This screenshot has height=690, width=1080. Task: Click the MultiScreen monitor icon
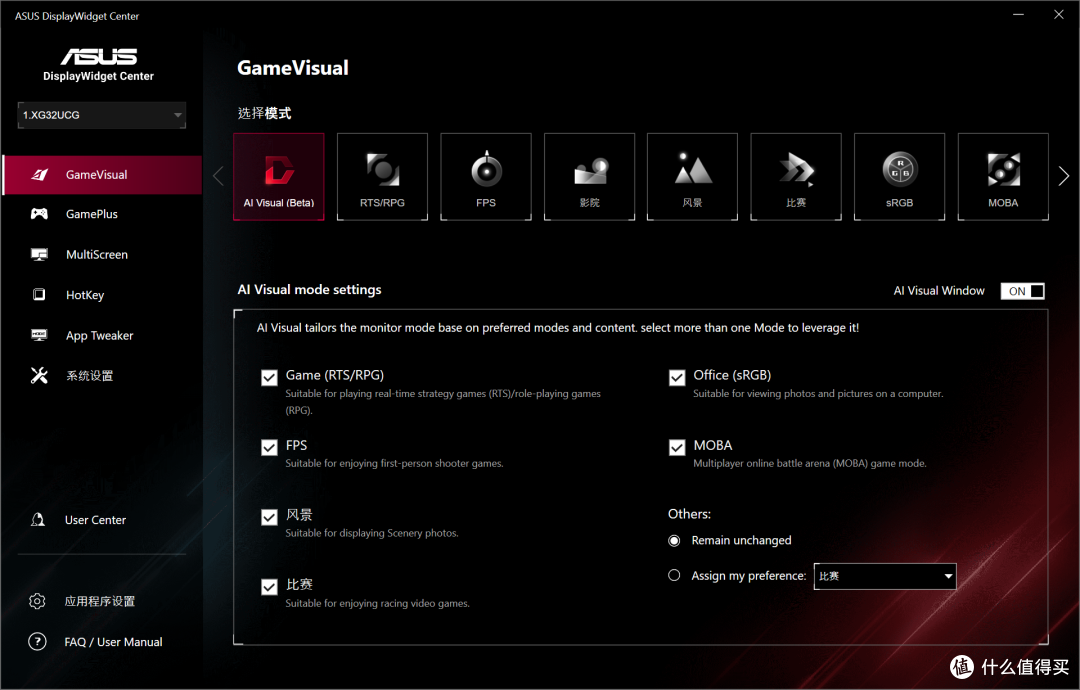39,255
